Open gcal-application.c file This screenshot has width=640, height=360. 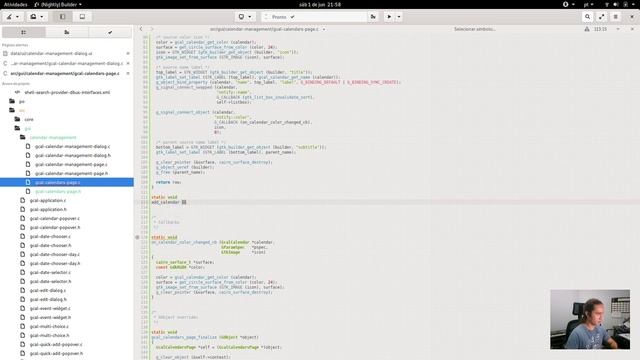[x=48, y=200]
